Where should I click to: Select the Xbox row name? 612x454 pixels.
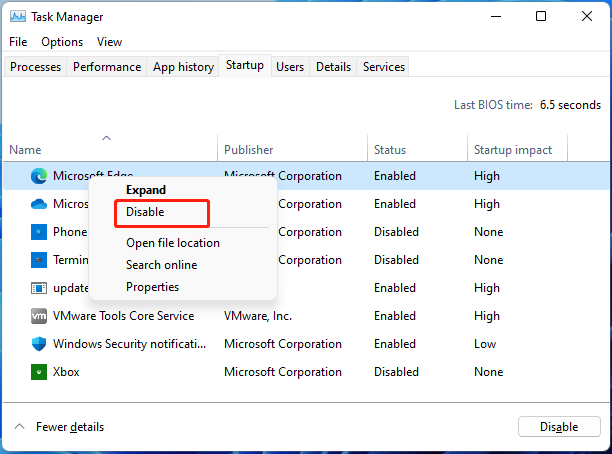click(x=66, y=372)
